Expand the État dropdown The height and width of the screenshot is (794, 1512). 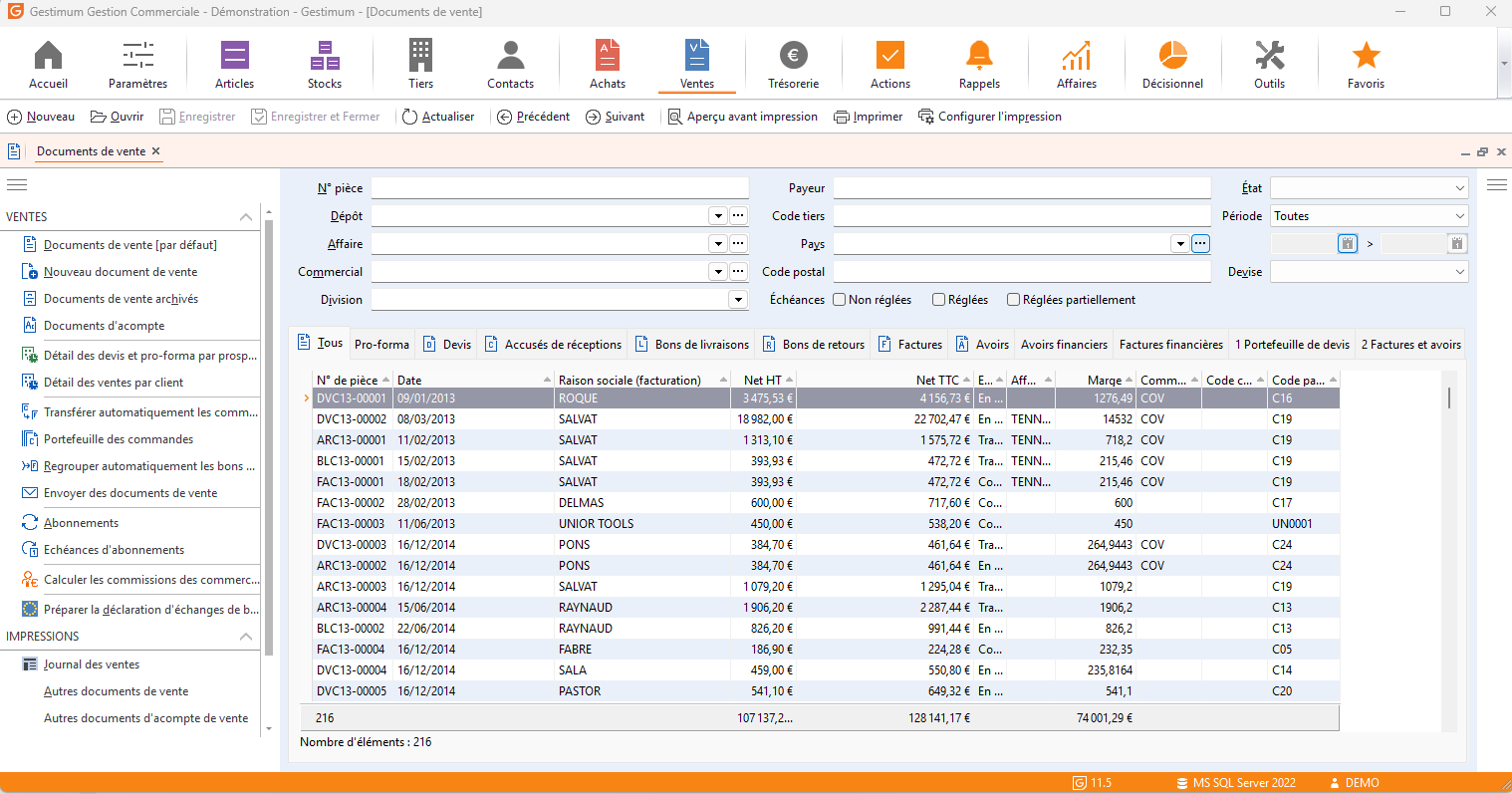[x=1459, y=188]
